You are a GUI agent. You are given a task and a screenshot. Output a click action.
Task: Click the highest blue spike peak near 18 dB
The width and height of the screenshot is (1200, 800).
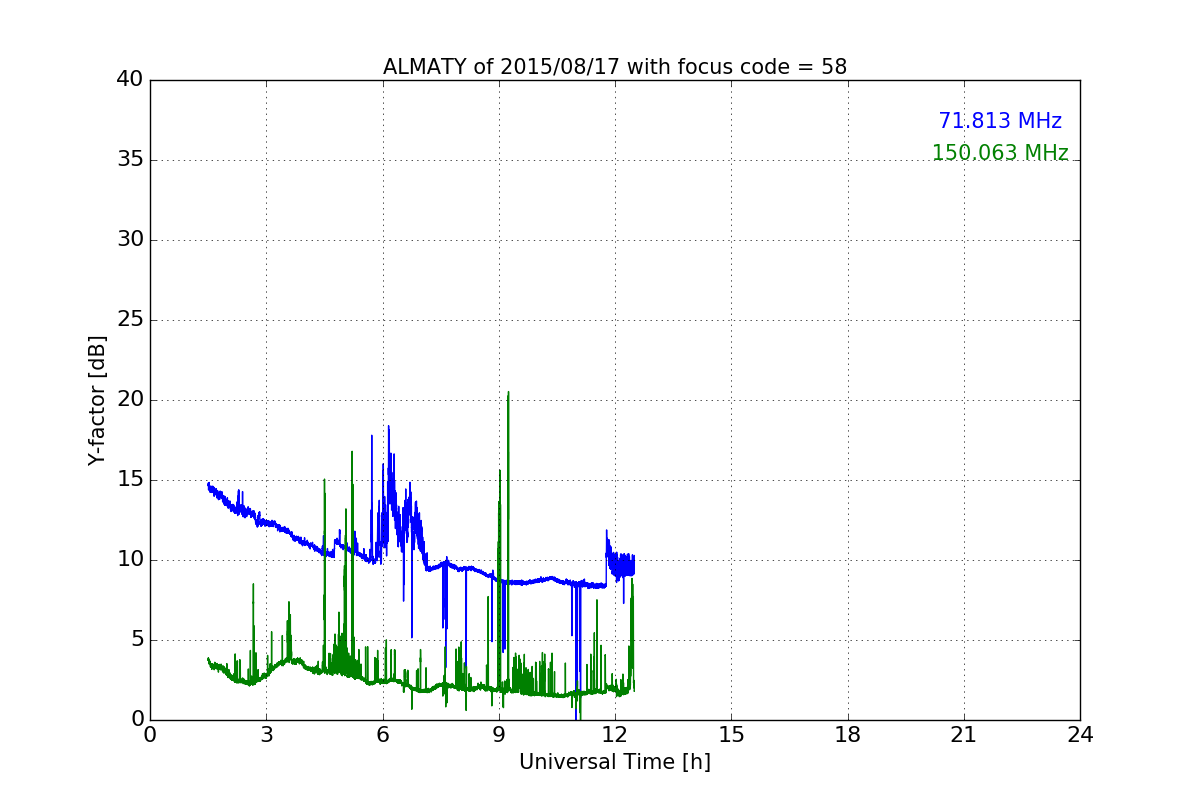(389, 427)
